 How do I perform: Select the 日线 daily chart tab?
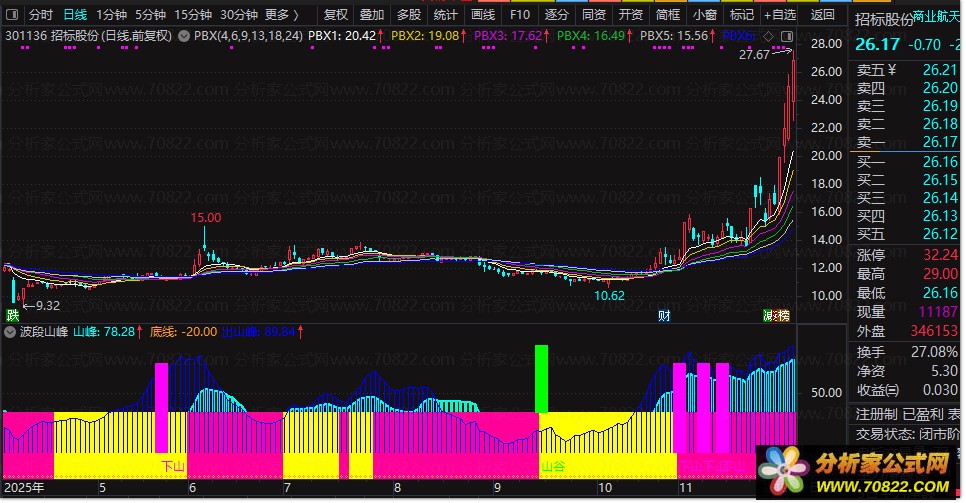(x=75, y=14)
